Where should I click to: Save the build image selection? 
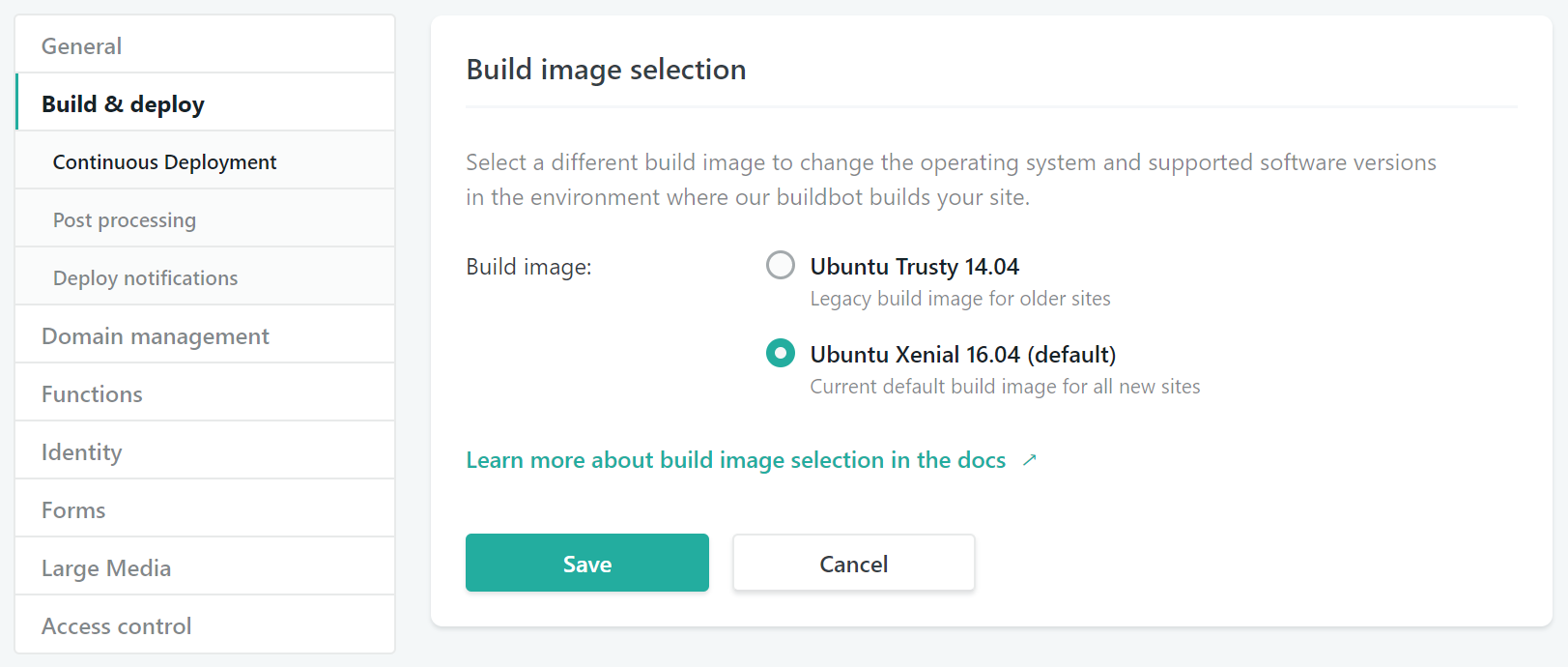tap(586, 564)
